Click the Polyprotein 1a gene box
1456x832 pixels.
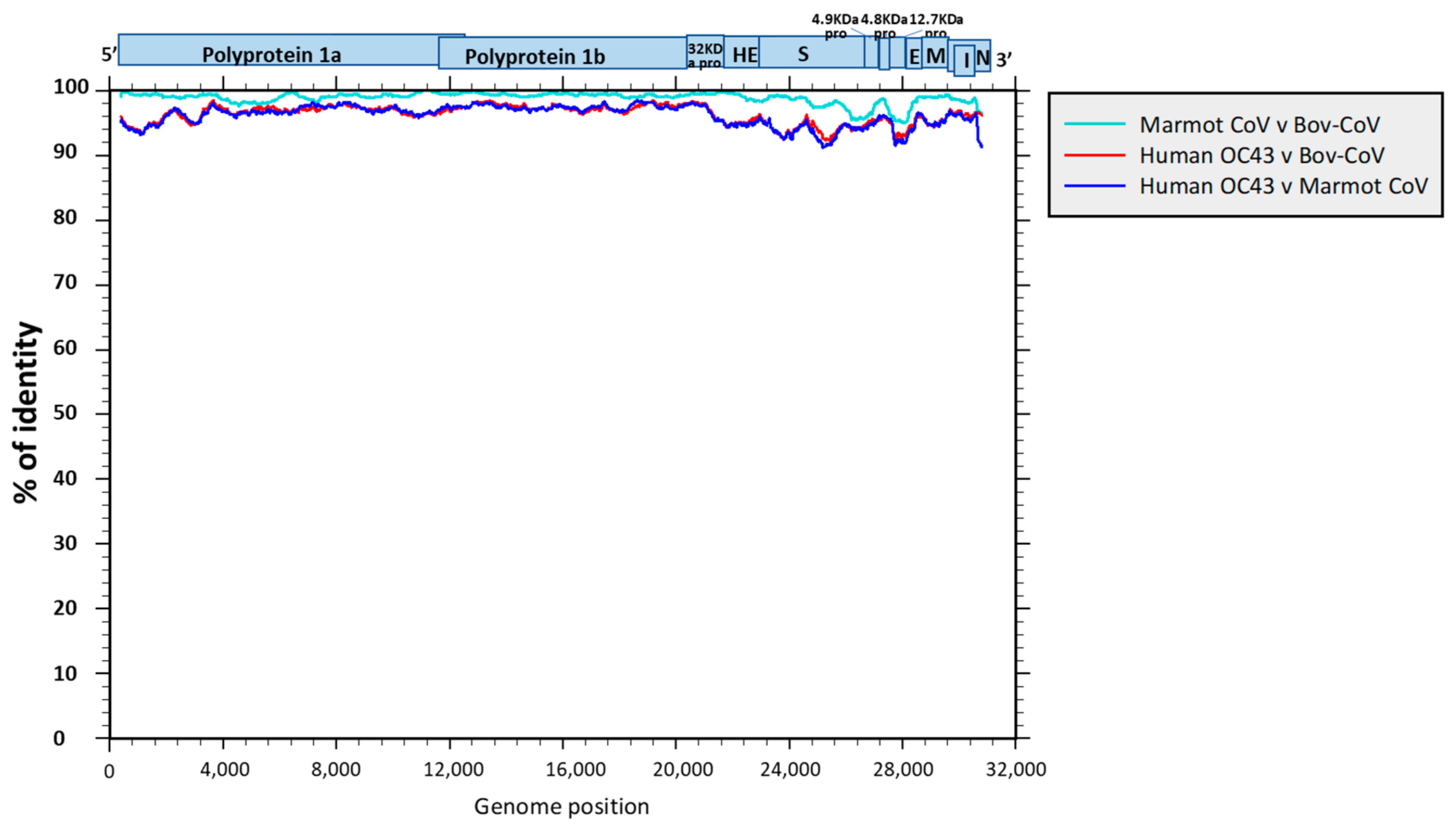[x=271, y=54]
